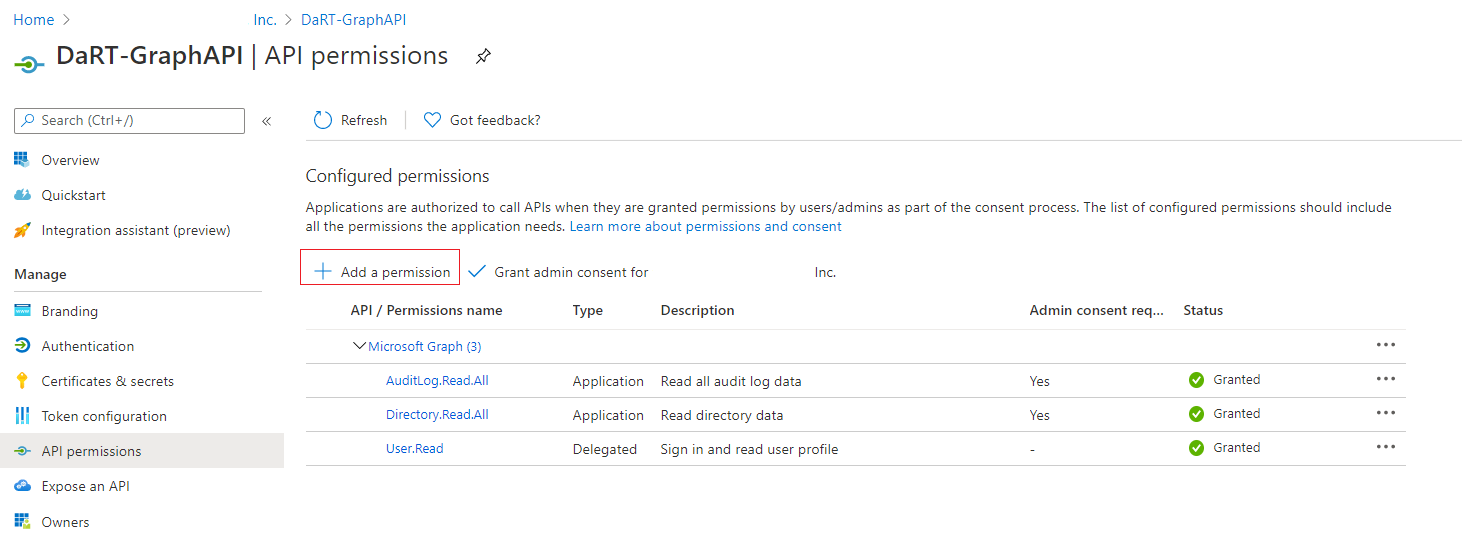Viewport: 1462px width, 547px height.
Task: Open Overview from the sidebar
Action: coord(70,160)
